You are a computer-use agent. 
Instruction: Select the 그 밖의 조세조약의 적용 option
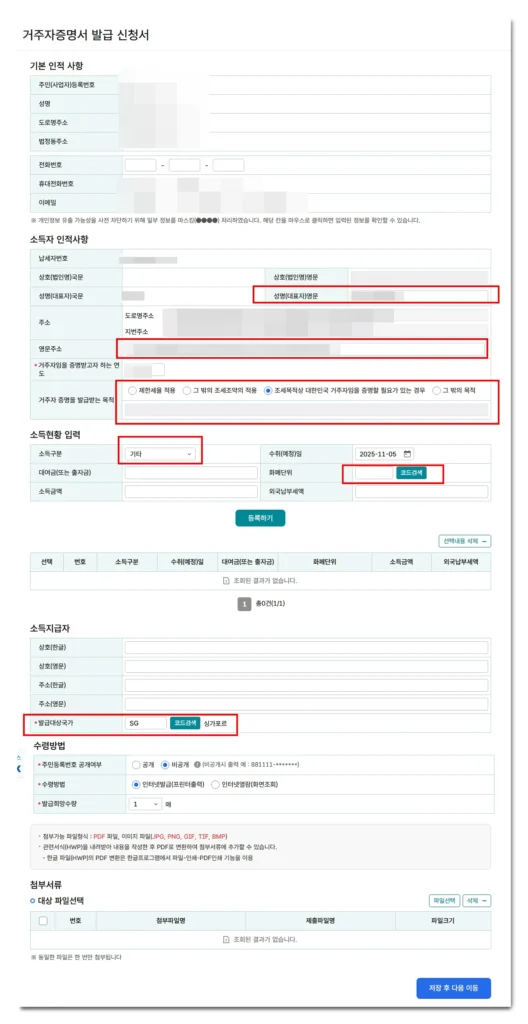(186, 391)
